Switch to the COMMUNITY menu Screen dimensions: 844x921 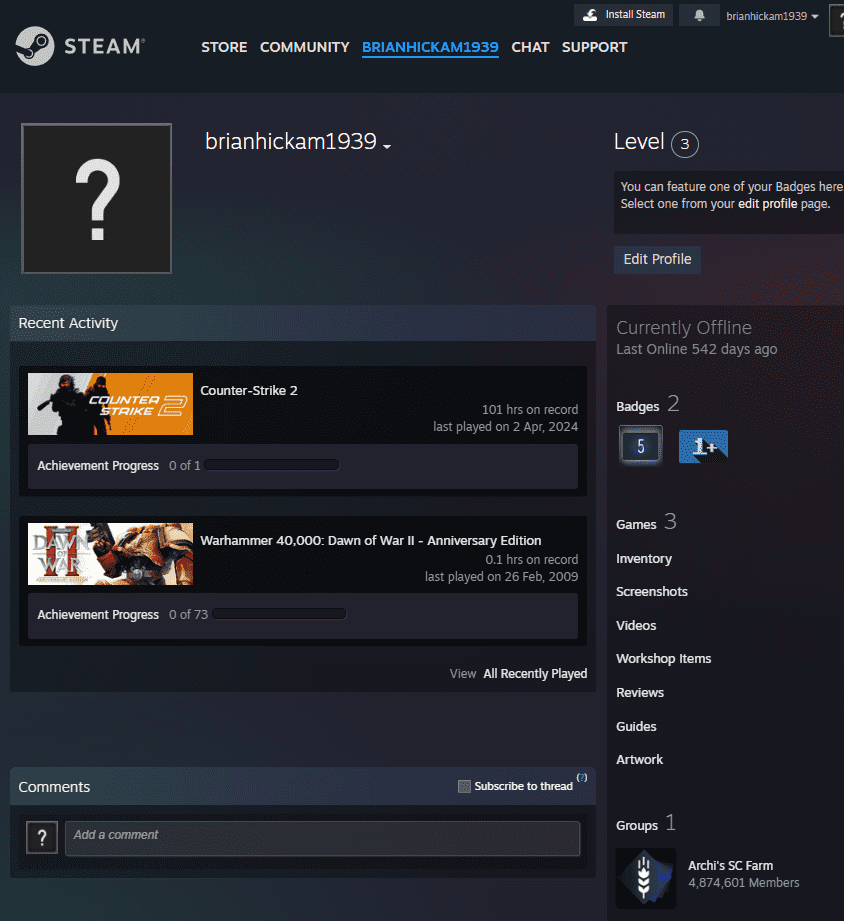pyautogui.click(x=304, y=47)
